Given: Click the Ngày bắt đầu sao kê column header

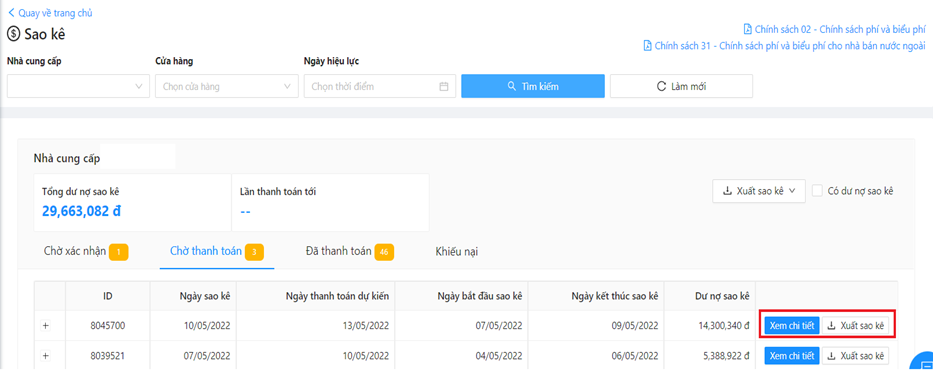Looking at the screenshot, I should [461, 296].
